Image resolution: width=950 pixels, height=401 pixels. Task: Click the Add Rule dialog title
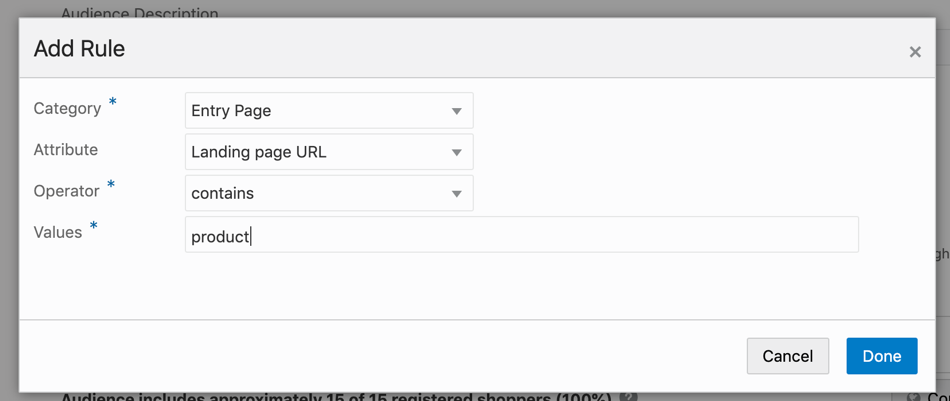[79, 49]
